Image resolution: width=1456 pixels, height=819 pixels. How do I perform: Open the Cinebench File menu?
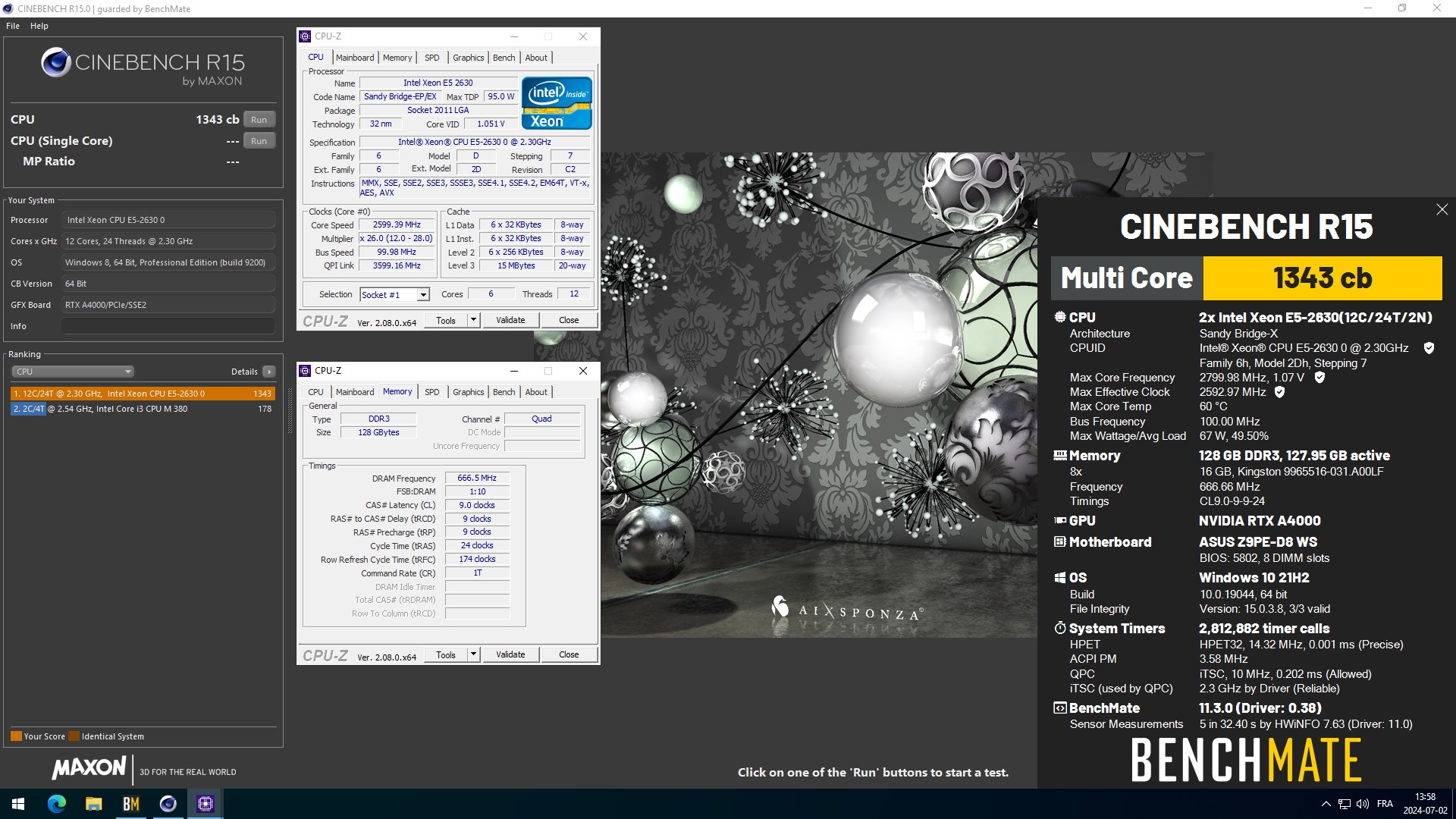coord(13,26)
